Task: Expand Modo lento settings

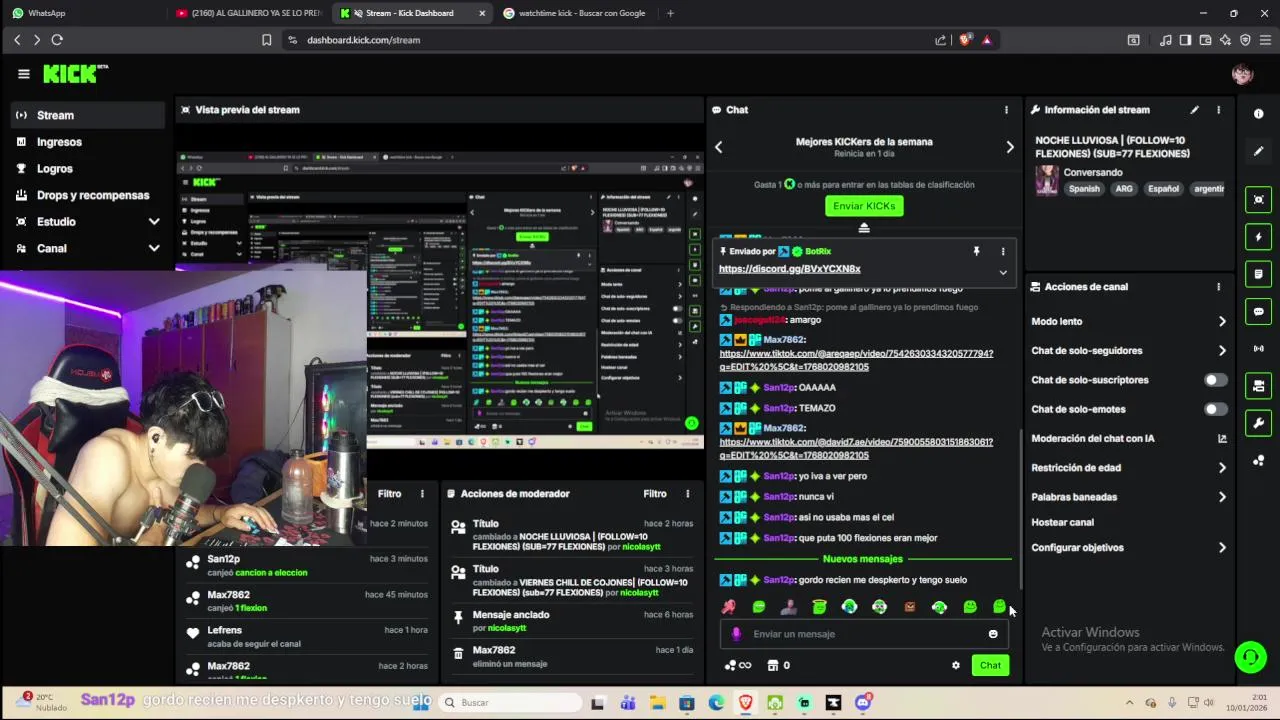Action: point(1128,322)
